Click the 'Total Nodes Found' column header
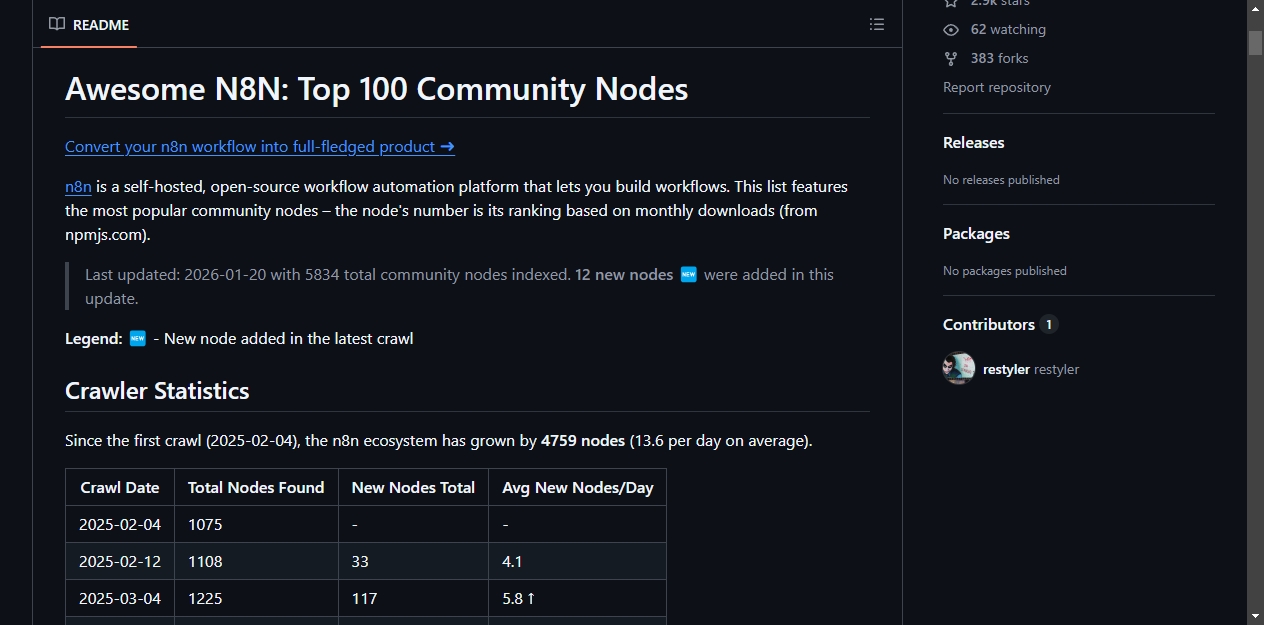The height and width of the screenshot is (625, 1264). pyautogui.click(x=256, y=487)
